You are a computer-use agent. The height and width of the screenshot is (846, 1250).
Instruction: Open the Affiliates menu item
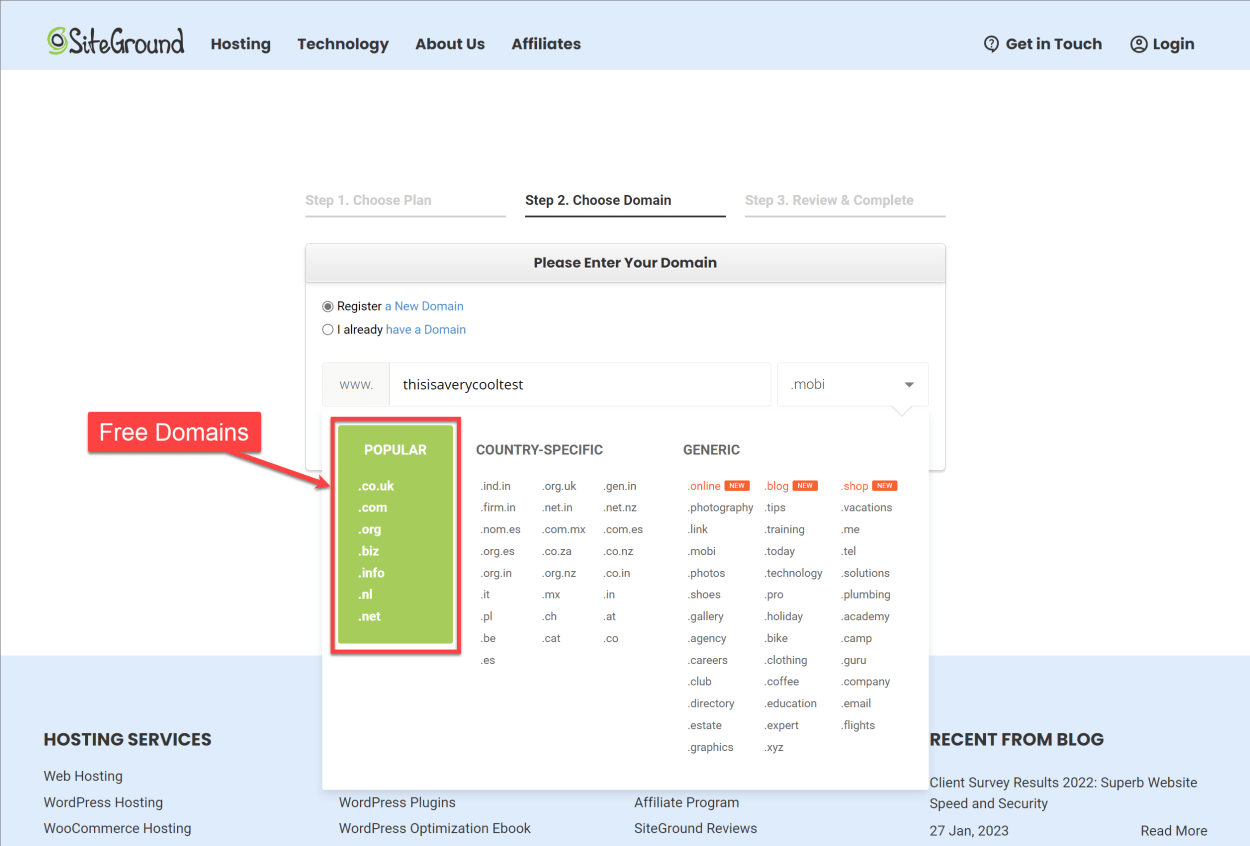pos(546,44)
